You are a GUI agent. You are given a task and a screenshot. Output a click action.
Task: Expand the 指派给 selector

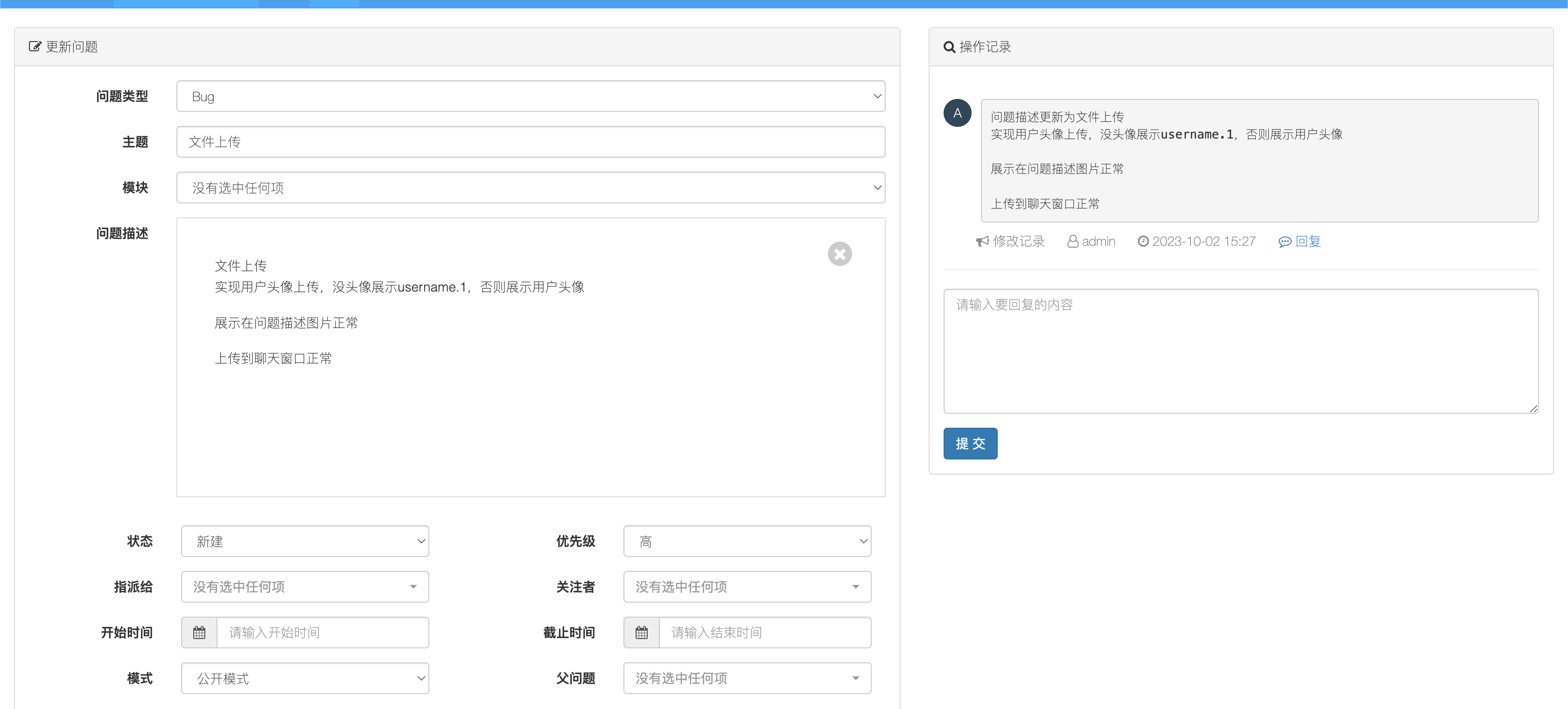tap(305, 587)
